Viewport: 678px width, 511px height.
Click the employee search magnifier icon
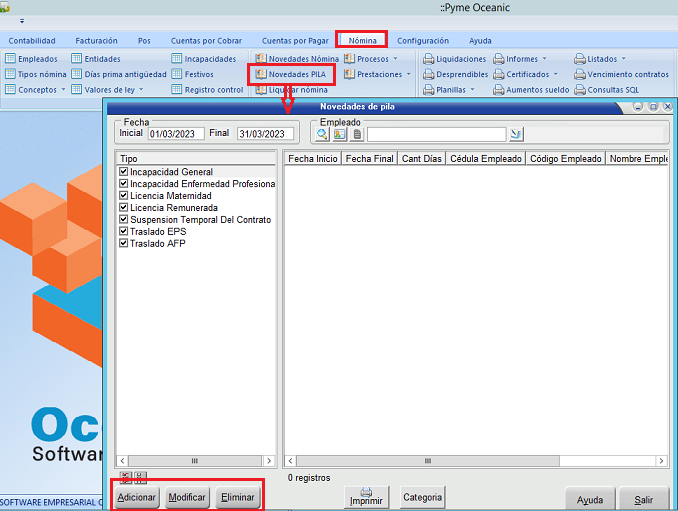[x=323, y=134]
